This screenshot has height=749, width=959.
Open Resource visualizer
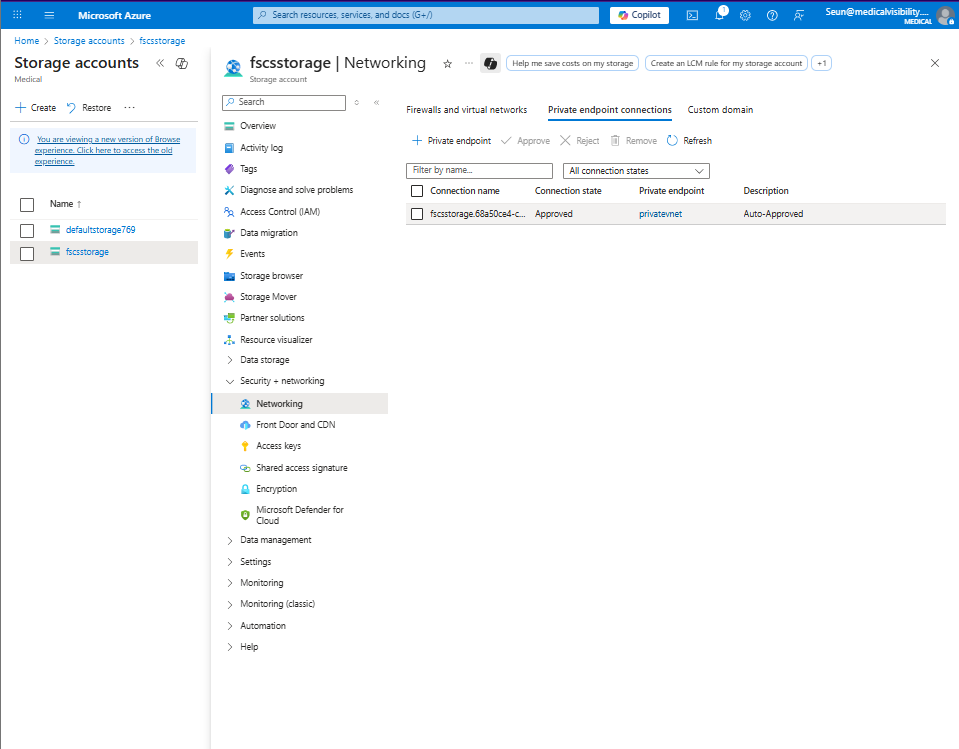276,339
